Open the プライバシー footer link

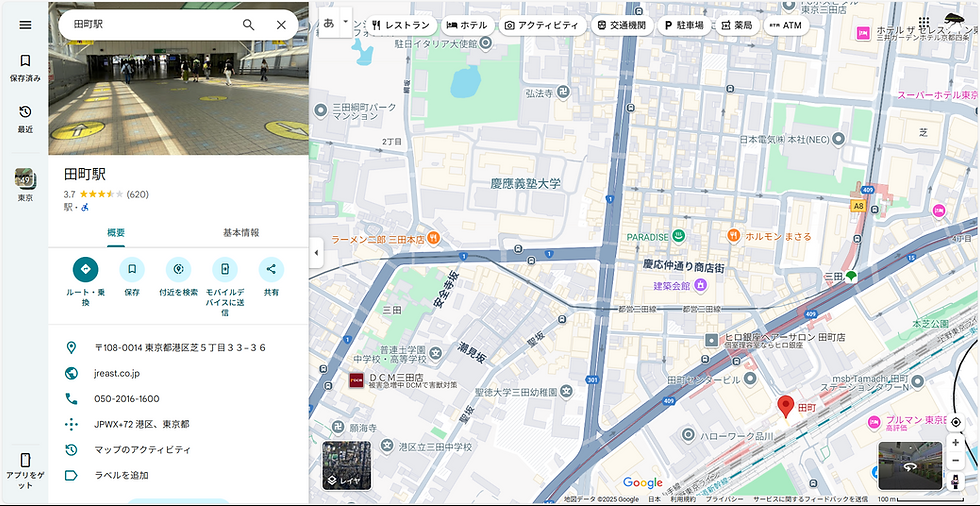[x=726, y=500]
